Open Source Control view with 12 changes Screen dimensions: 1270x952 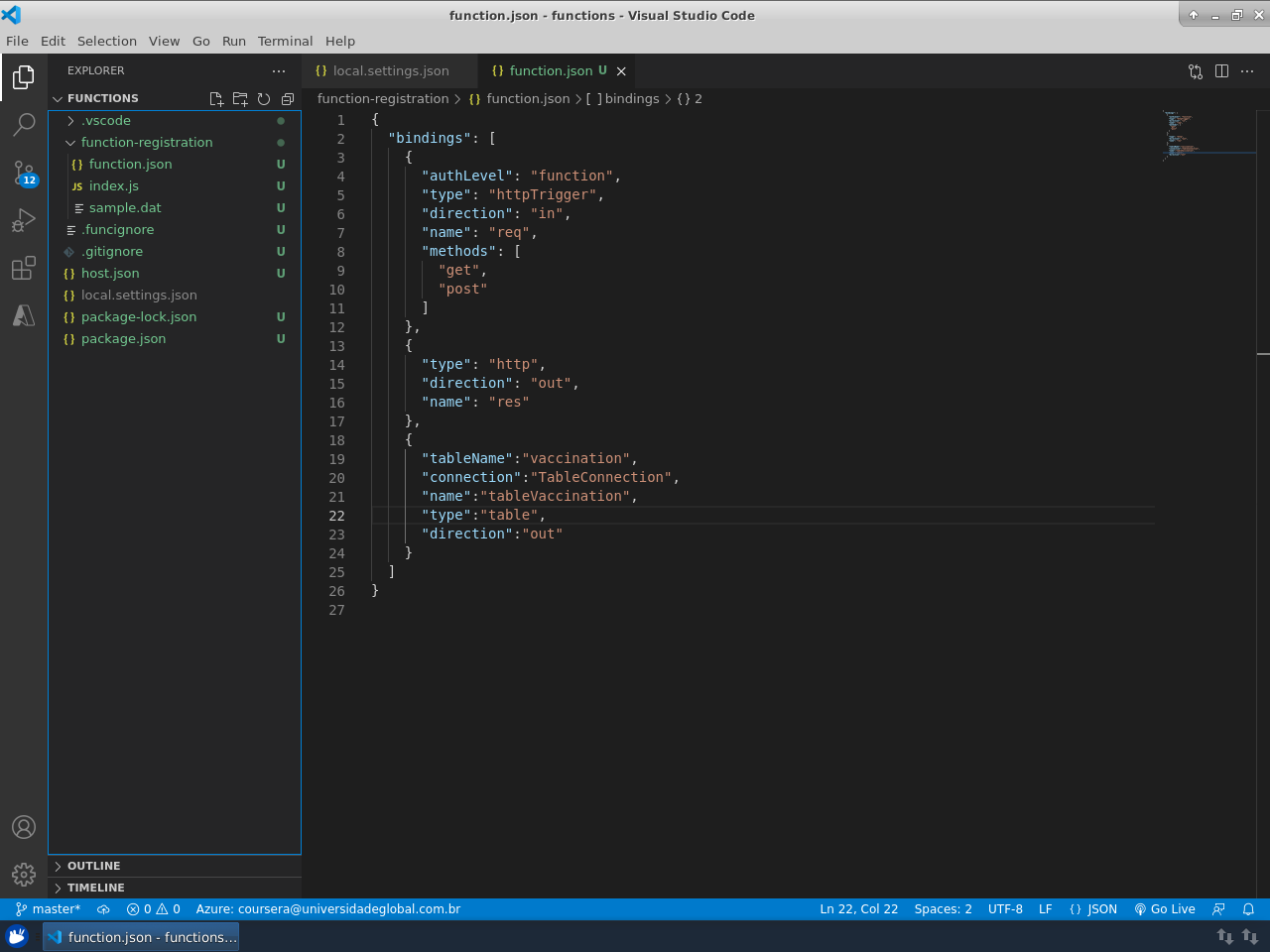tap(24, 173)
